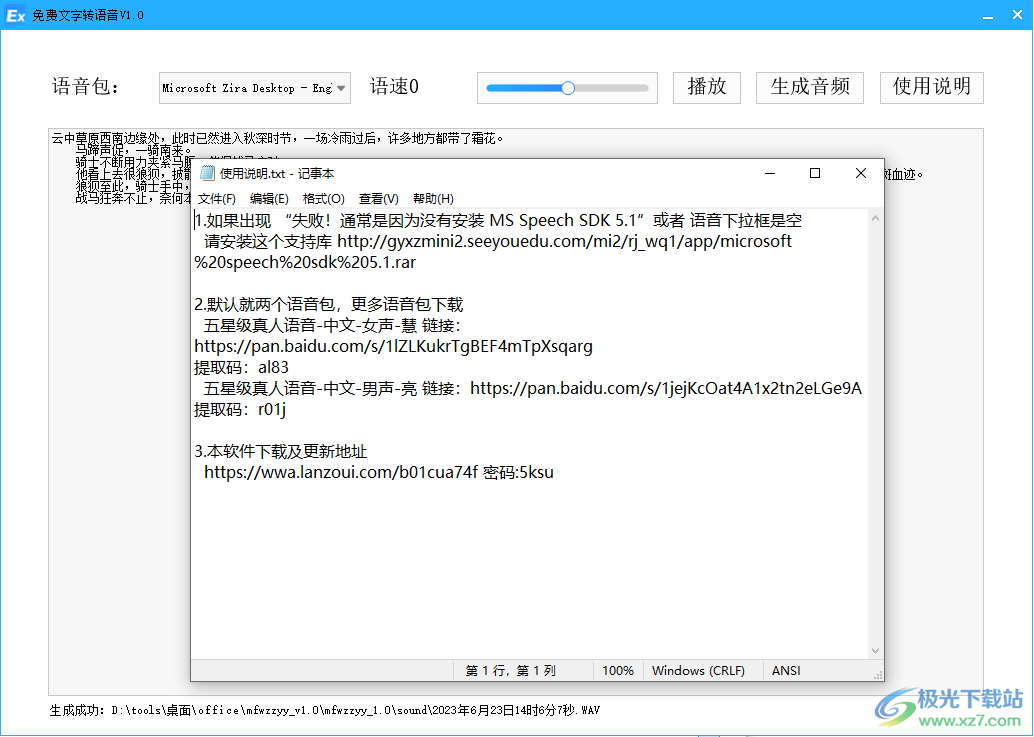Image resolution: width=1034 pixels, height=737 pixels.
Task: Close the 免费文字转语音 main window
Action: point(1018,15)
